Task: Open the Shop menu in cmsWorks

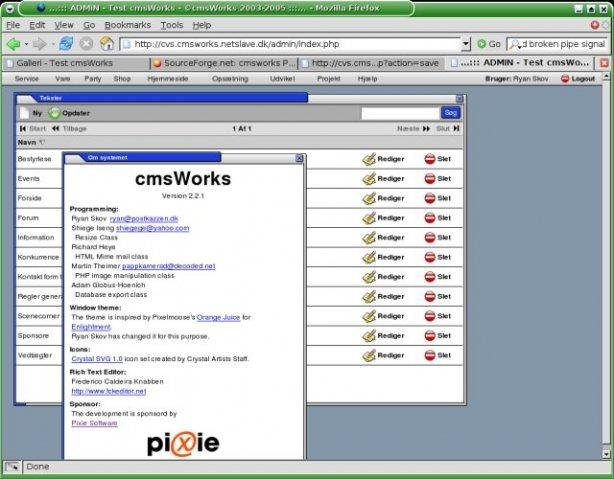Action: point(122,79)
